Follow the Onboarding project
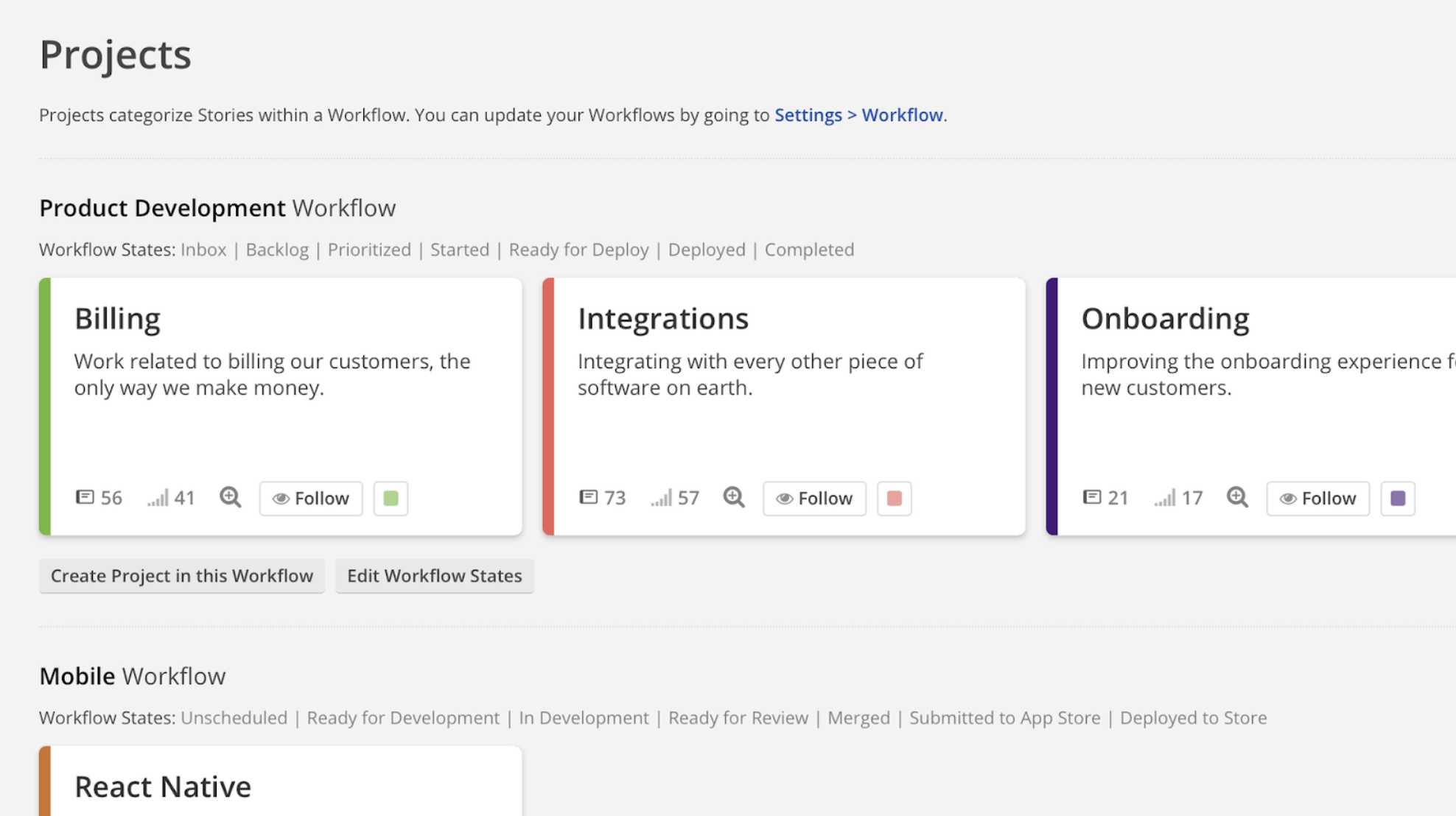Viewport: 1456px width, 816px height. 1318,499
